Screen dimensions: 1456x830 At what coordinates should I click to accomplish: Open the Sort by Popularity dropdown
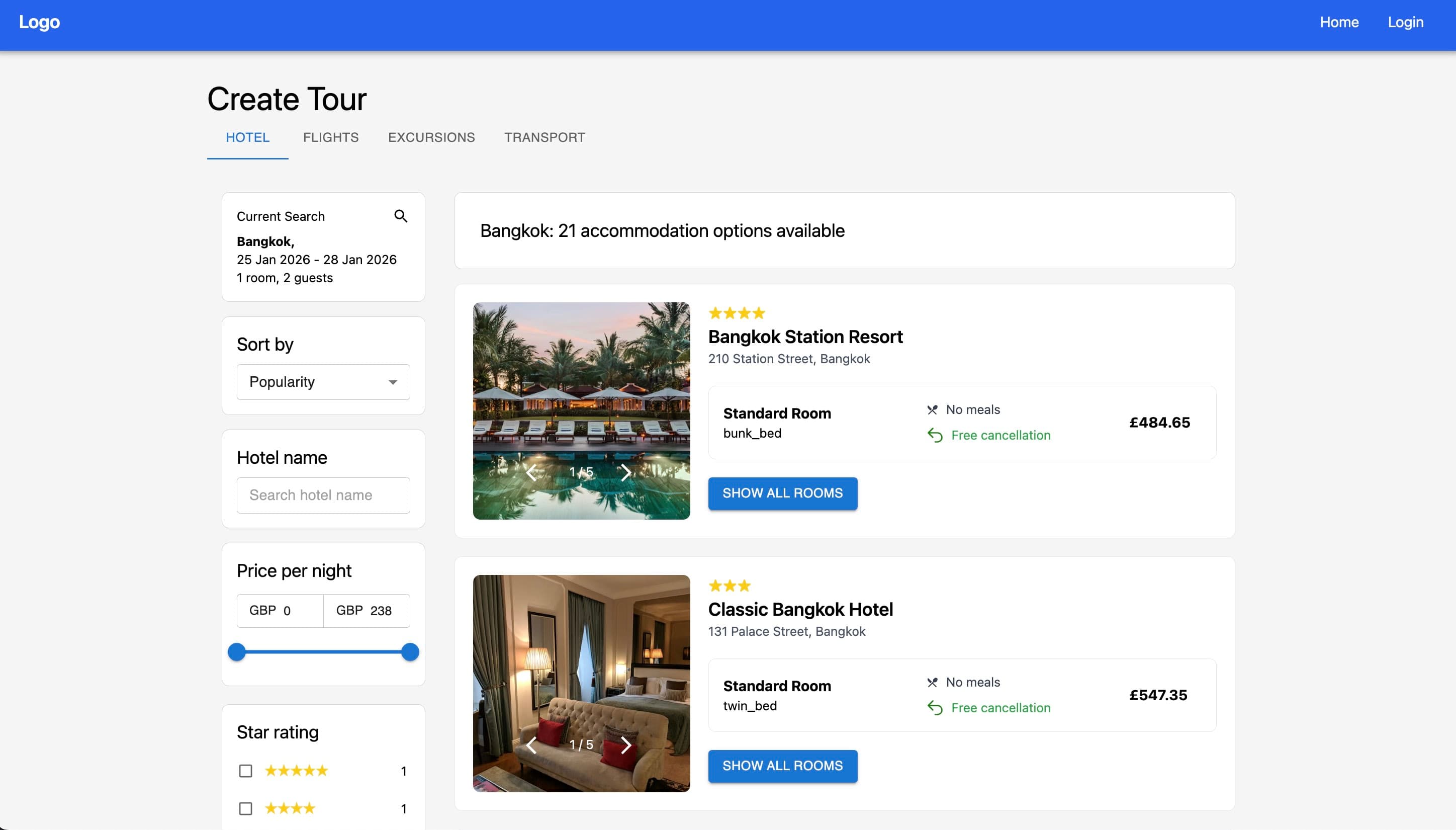pos(322,382)
